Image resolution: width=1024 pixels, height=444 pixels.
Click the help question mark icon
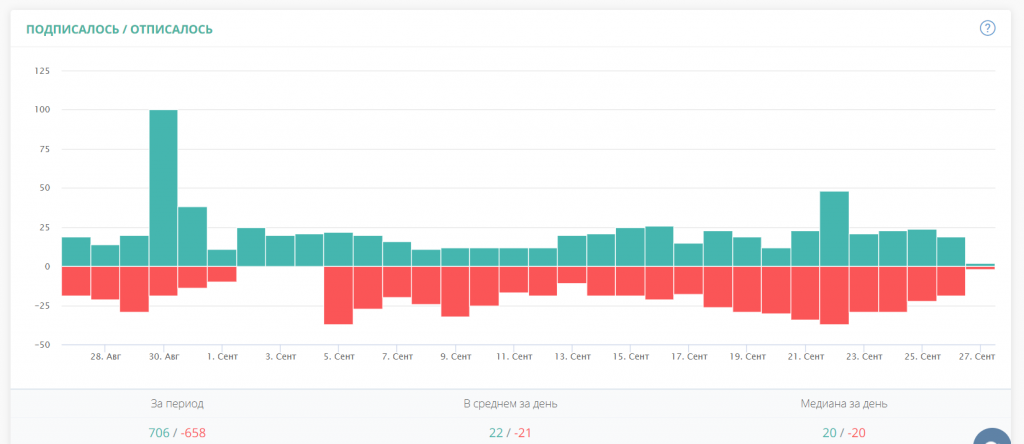click(x=987, y=28)
